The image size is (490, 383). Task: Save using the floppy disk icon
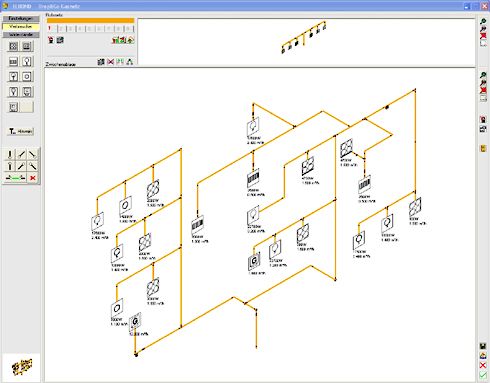(x=483, y=346)
